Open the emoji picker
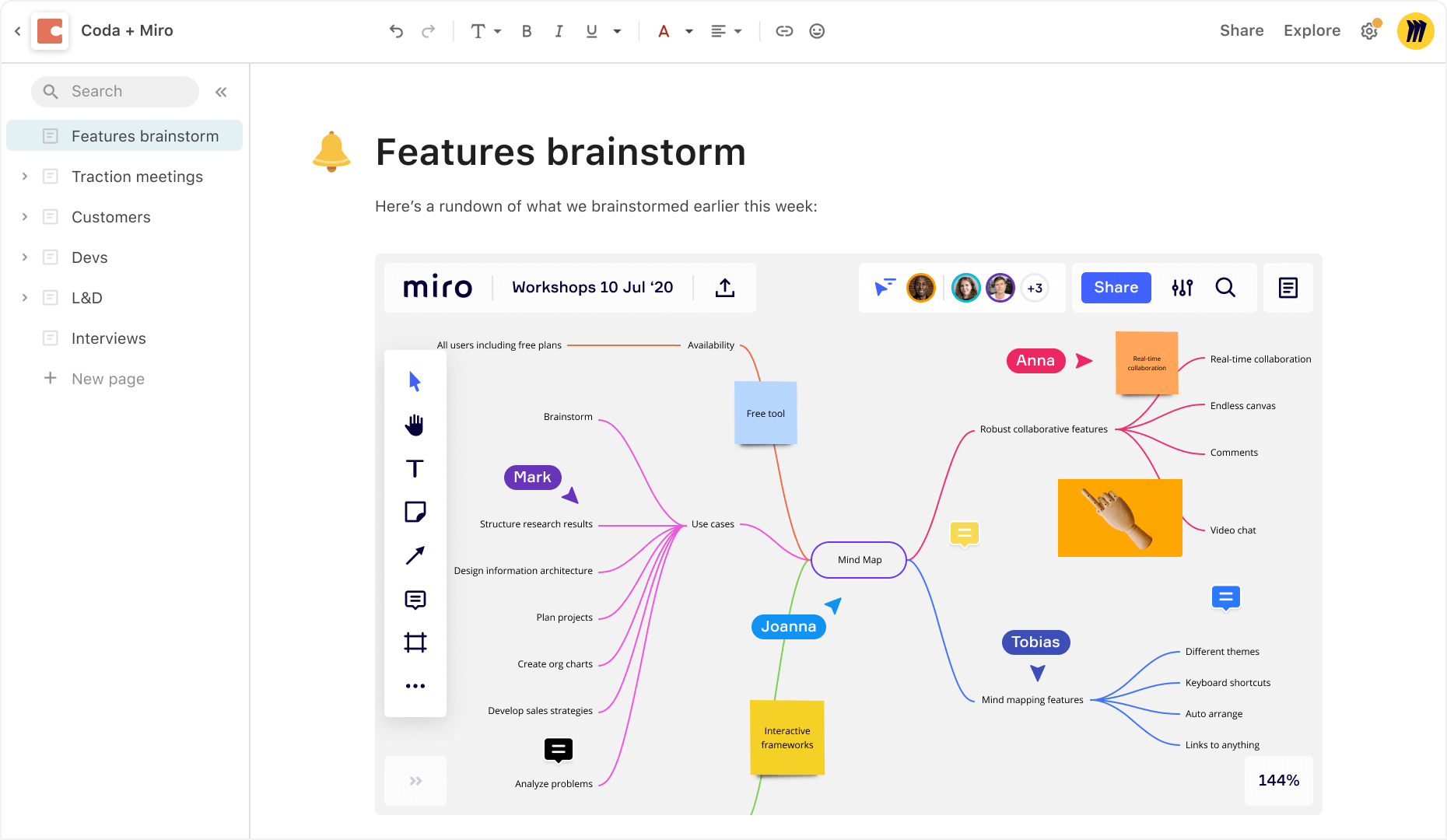The width and height of the screenshot is (1447, 840). (x=817, y=31)
